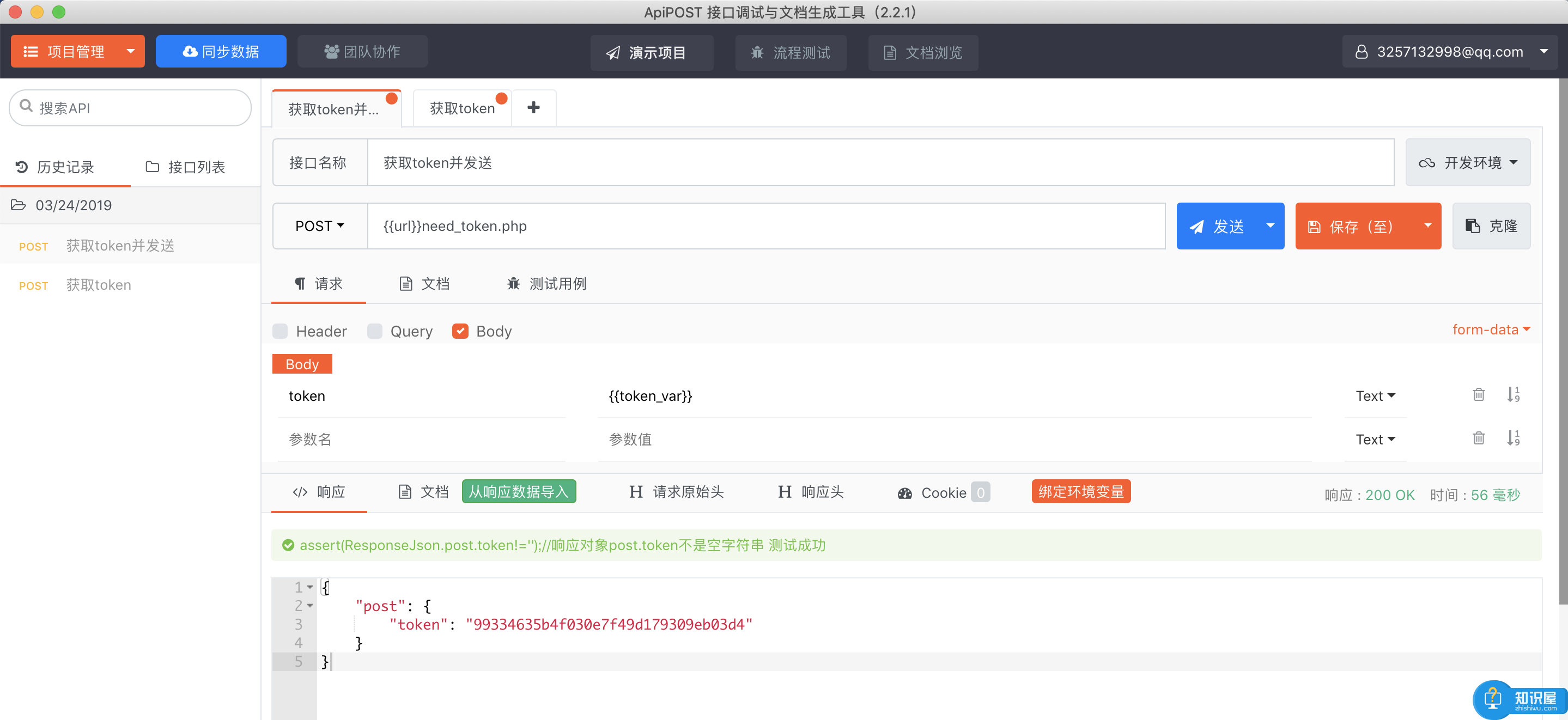Enable the Header checkbox
1568x720 pixels.
[x=280, y=331]
